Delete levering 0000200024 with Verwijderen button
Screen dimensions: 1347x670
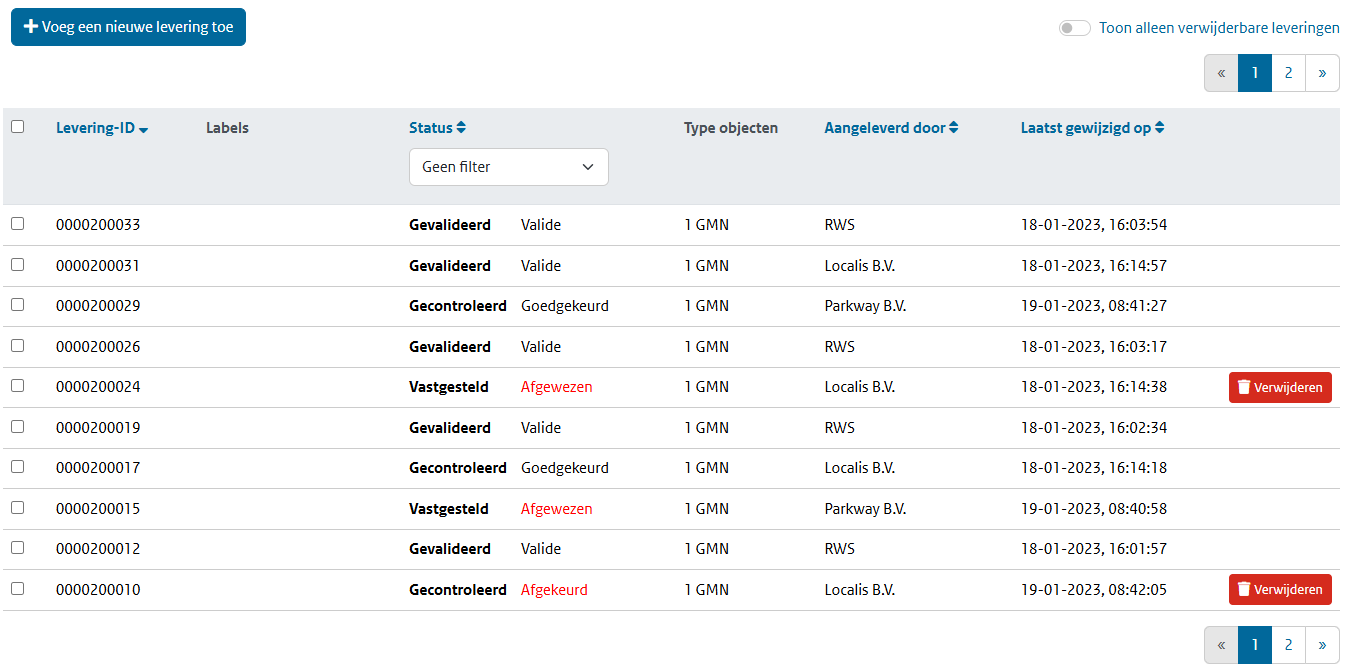(x=1279, y=387)
